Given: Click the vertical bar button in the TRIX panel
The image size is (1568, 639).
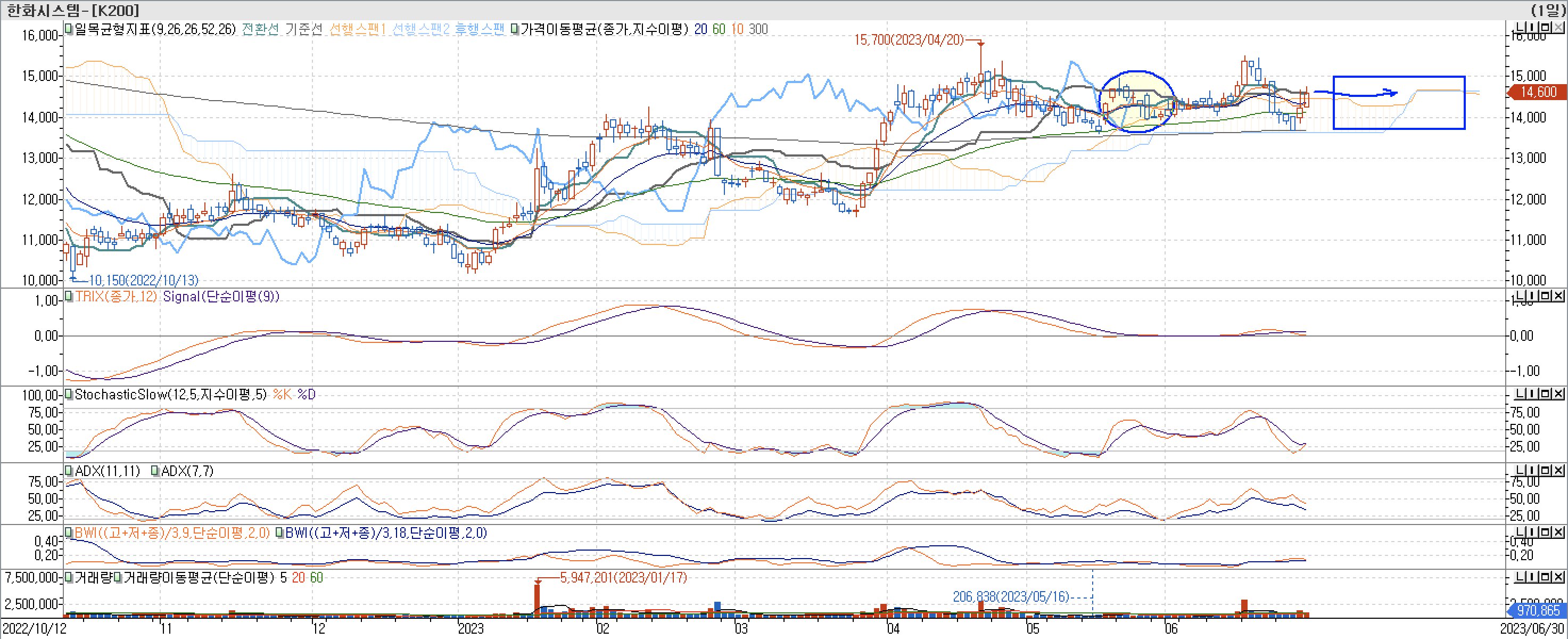Looking at the screenshot, I should 1533,296.
